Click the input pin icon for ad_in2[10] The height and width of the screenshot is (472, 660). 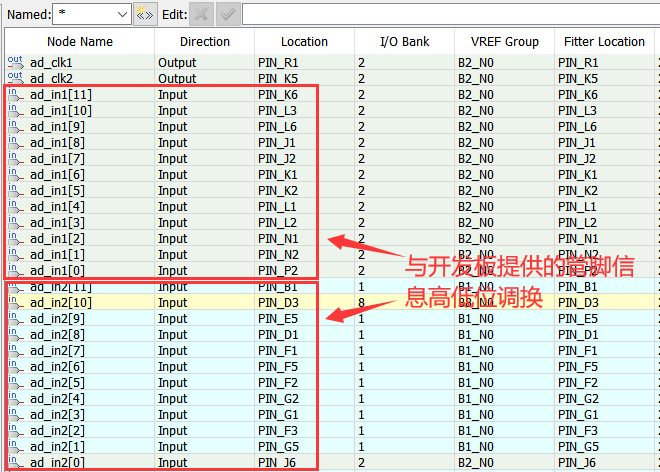tap(15, 302)
